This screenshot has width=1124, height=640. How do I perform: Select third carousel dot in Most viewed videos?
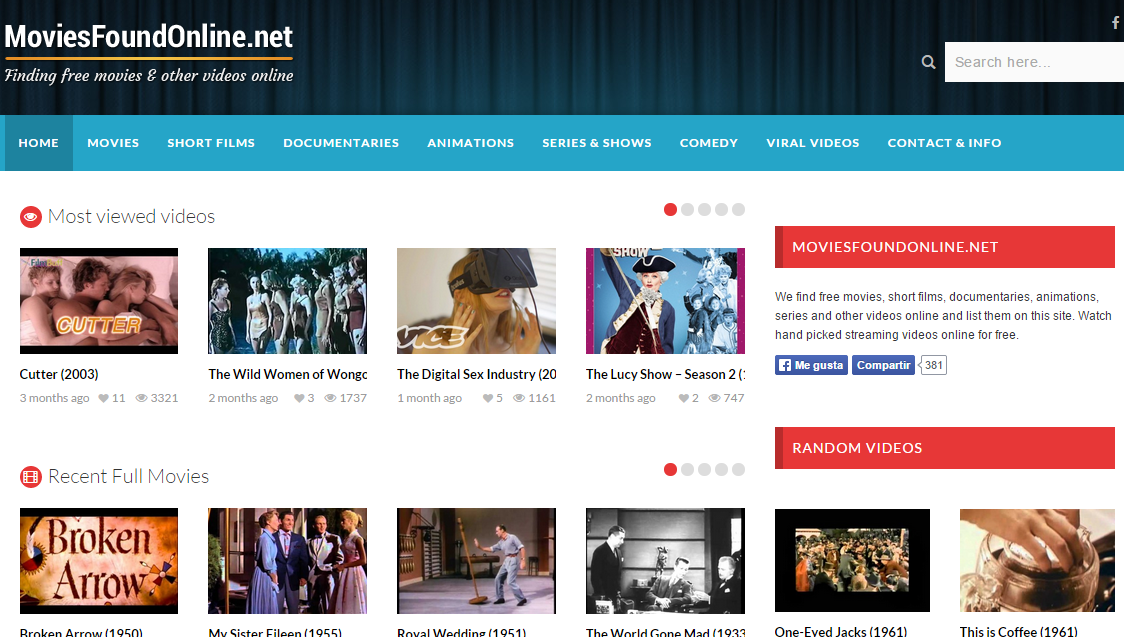click(x=705, y=209)
